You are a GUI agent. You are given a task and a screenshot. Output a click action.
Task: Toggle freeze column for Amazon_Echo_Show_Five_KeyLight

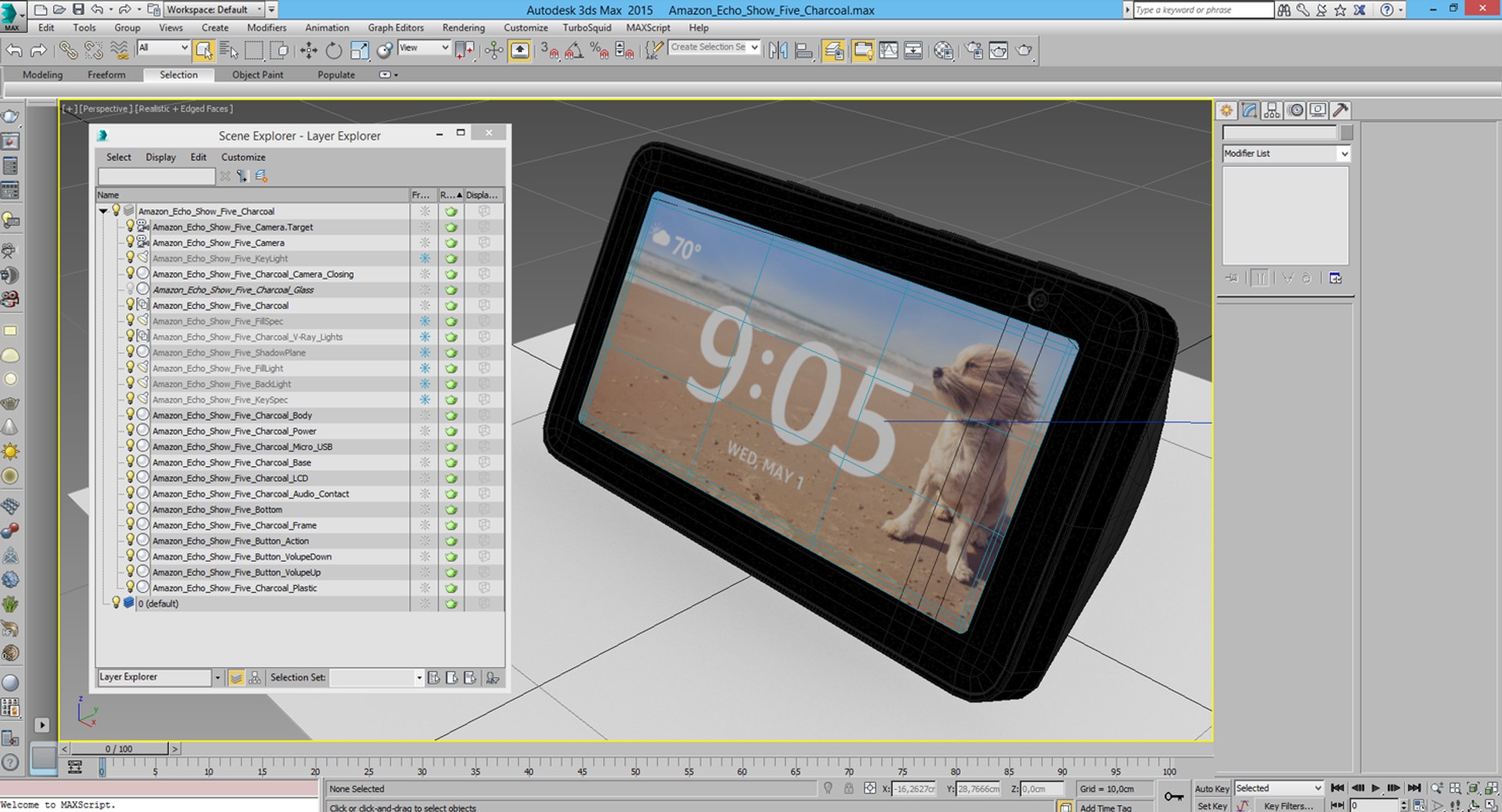pos(425,258)
